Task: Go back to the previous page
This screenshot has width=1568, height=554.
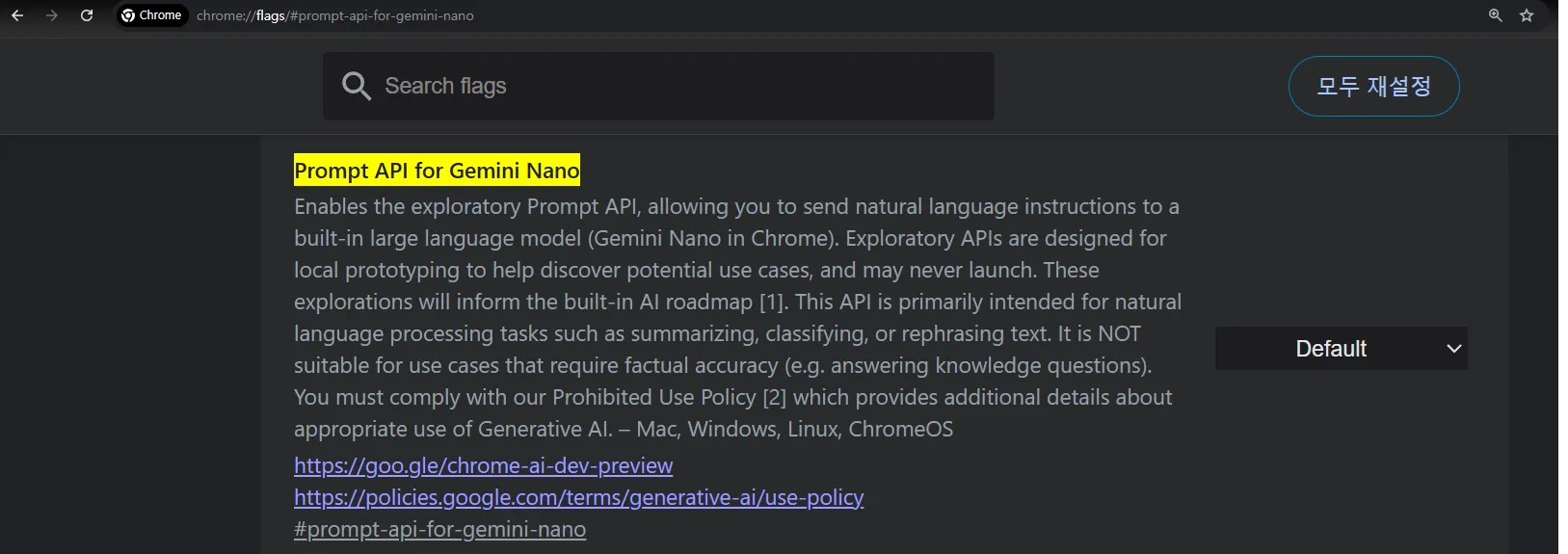Action: click(x=17, y=15)
